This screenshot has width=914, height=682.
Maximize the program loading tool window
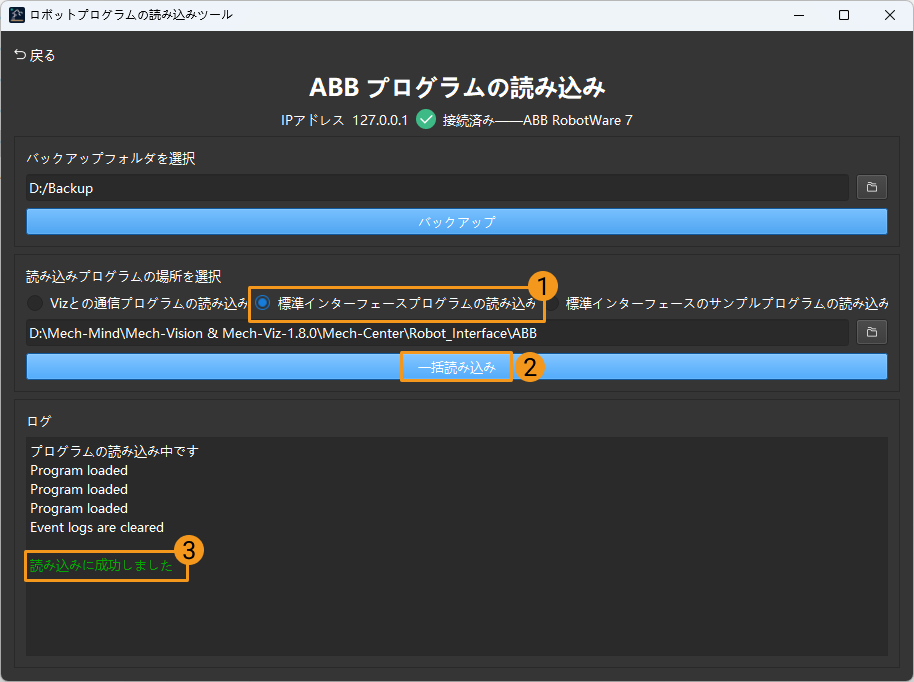coord(843,15)
